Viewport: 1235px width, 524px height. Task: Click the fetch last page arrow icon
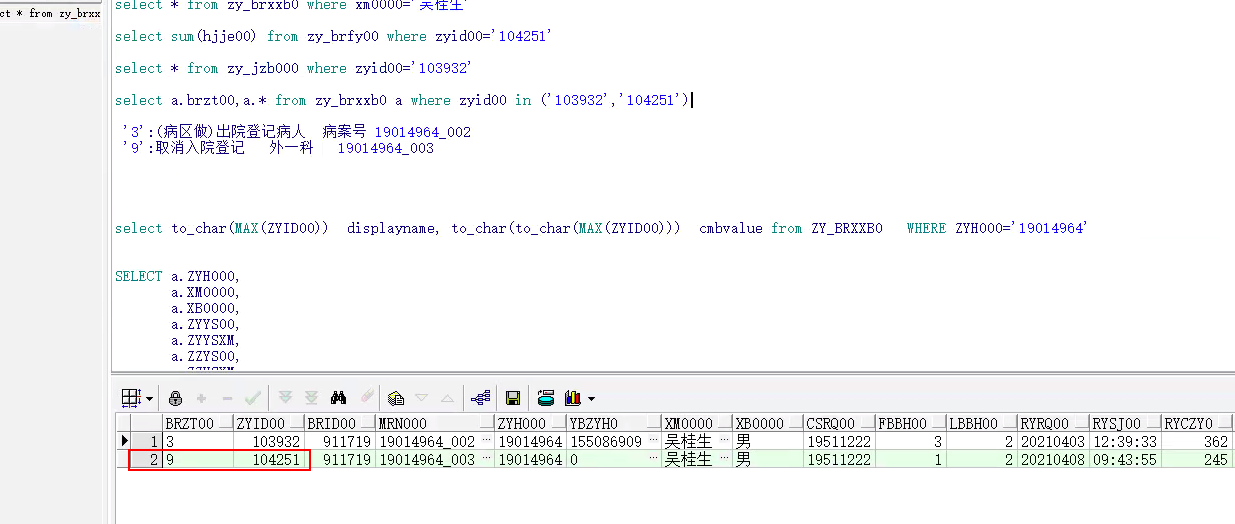pyautogui.click(x=311, y=397)
